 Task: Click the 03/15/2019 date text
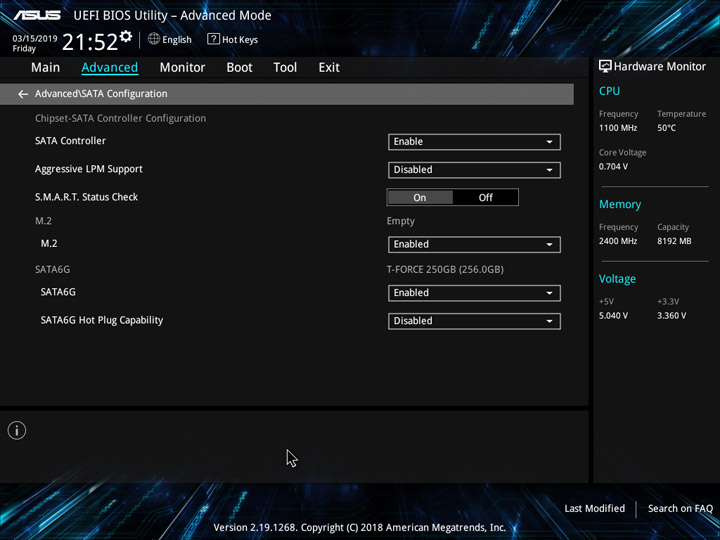coord(35,38)
